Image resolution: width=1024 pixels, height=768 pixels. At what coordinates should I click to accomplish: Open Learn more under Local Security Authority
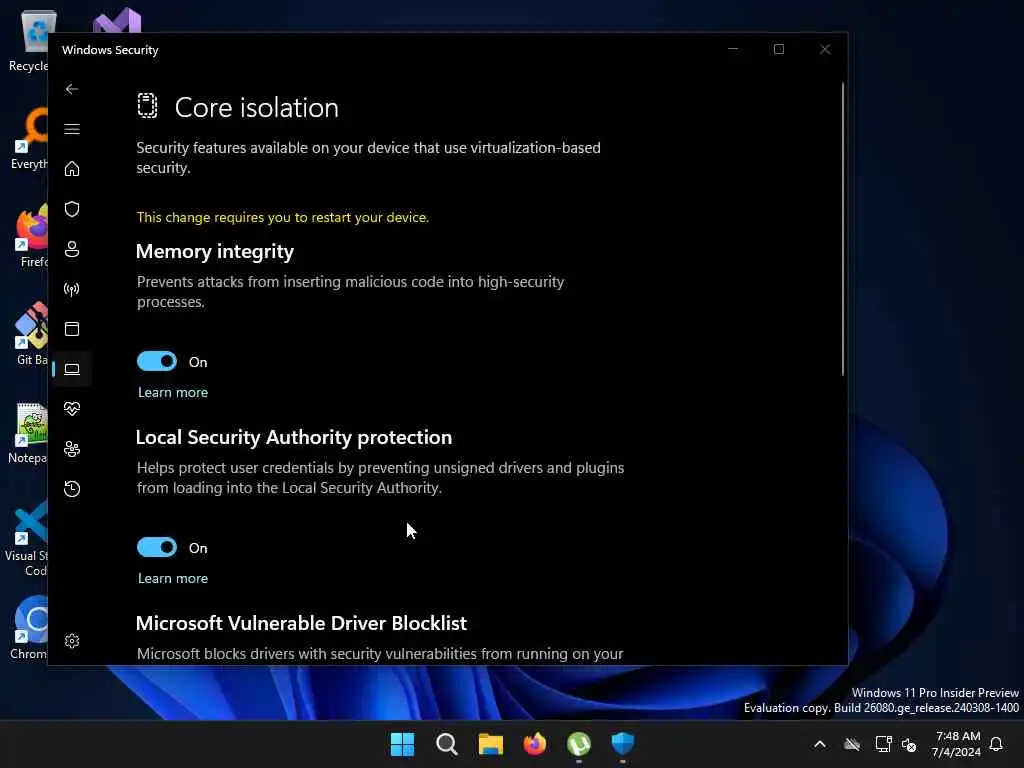point(173,579)
